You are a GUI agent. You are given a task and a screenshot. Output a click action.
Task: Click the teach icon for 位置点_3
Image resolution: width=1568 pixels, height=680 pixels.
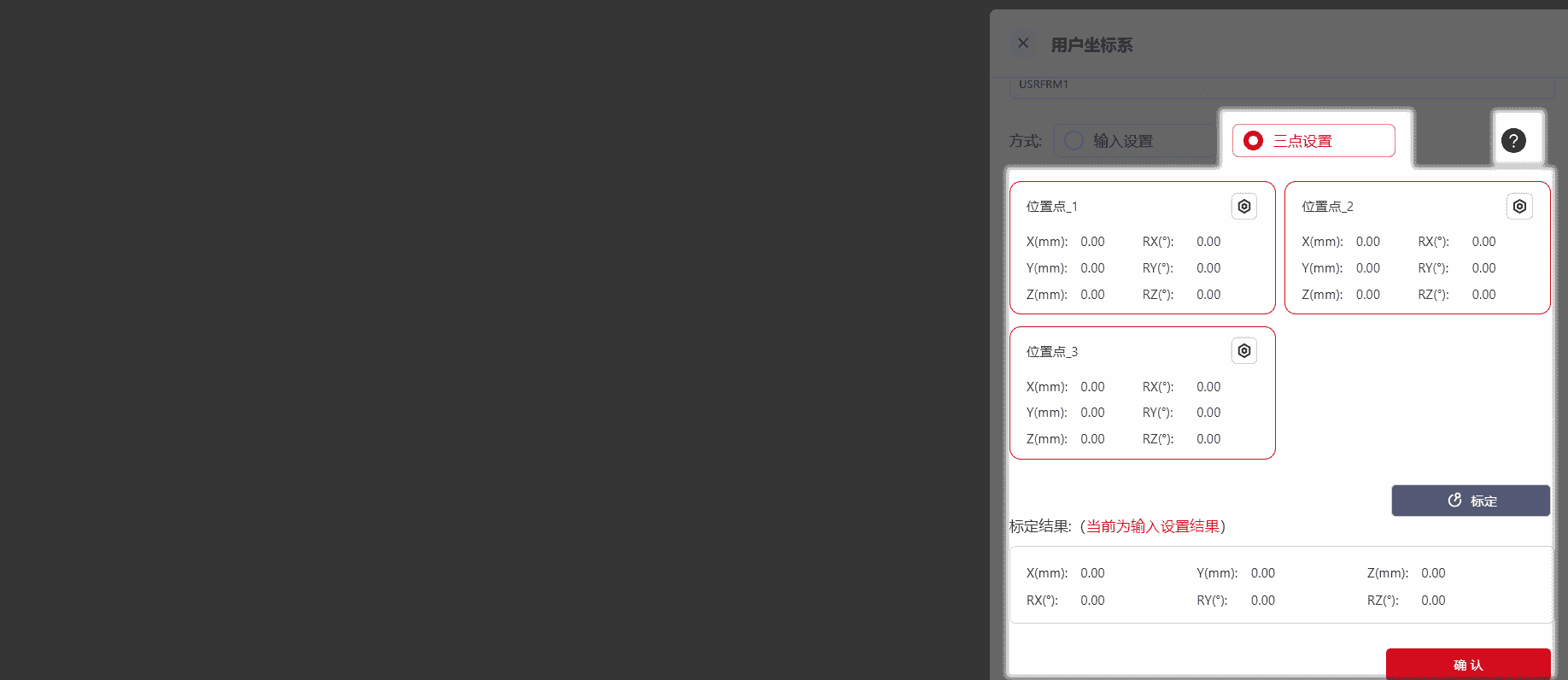coord(1244,351)
